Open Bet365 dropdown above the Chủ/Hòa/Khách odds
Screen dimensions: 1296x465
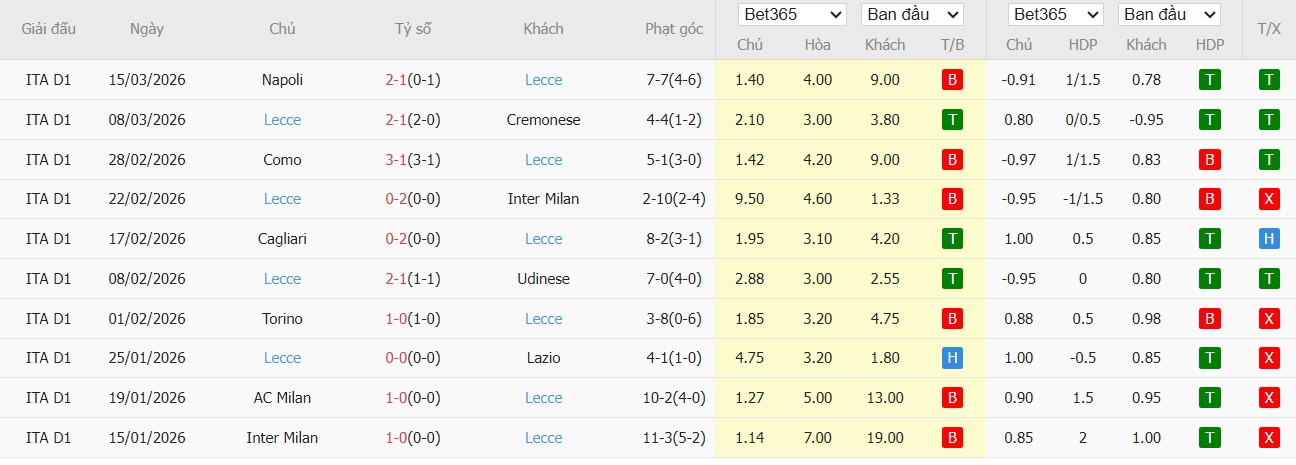[792, 15]
